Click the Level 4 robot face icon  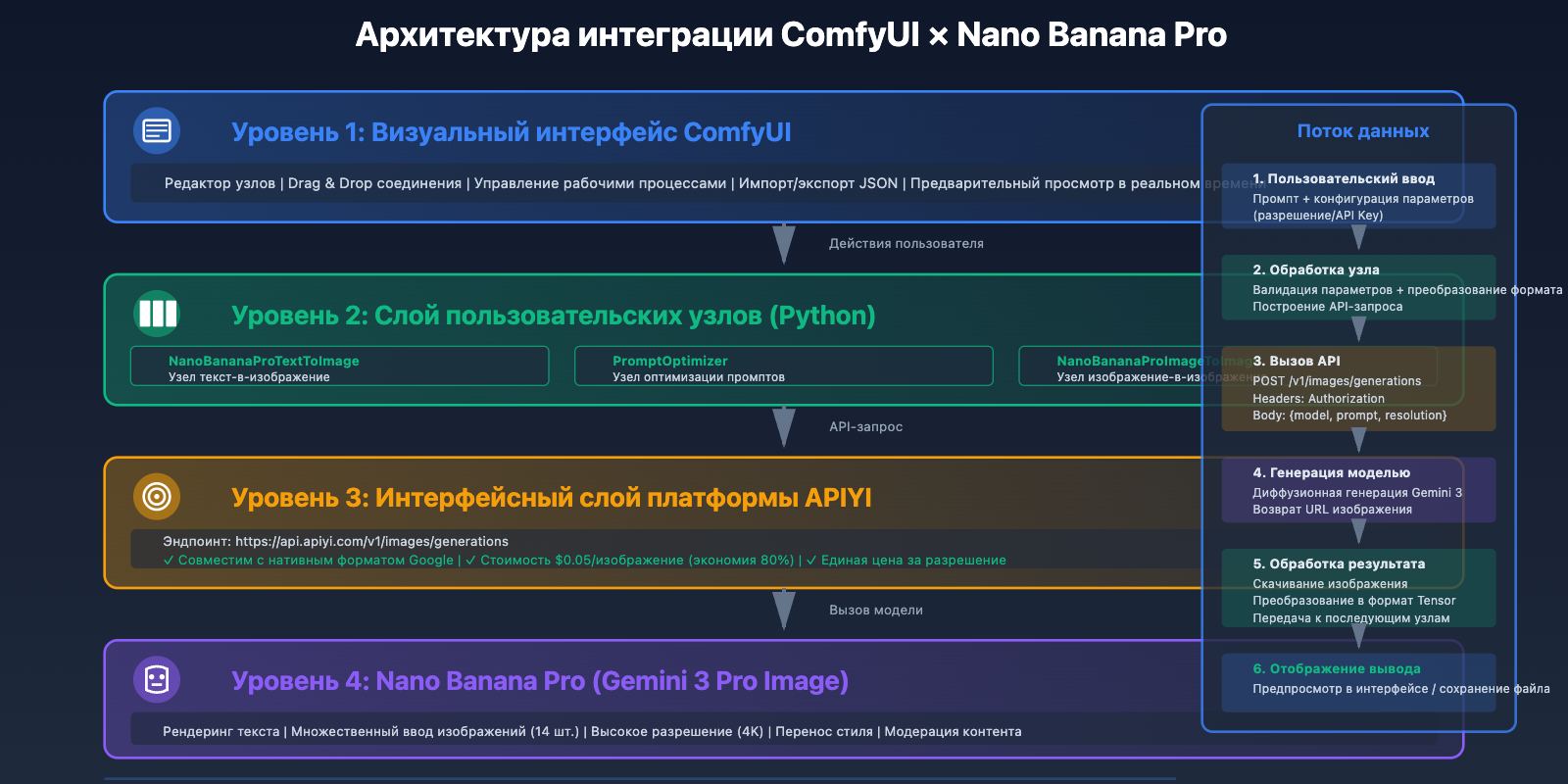click(x=157, y=679)
